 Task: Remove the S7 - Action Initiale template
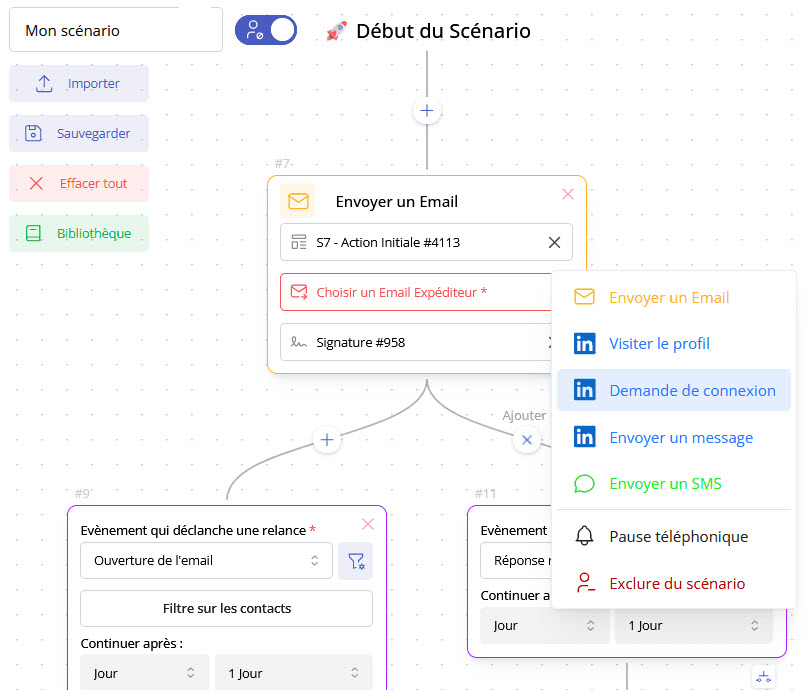click(x=554, y=242)
